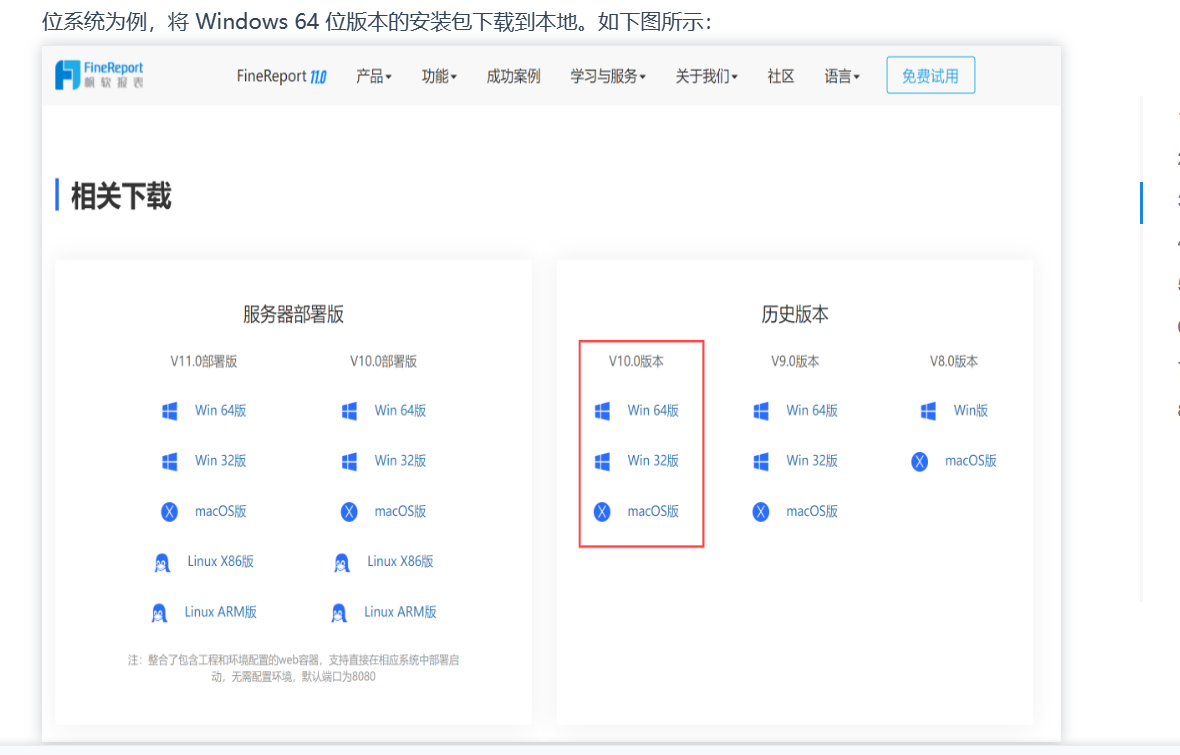1180x755 pixels.
Task: Click Windows icon for V10.0版本 Win 64版
Action: 602,411
